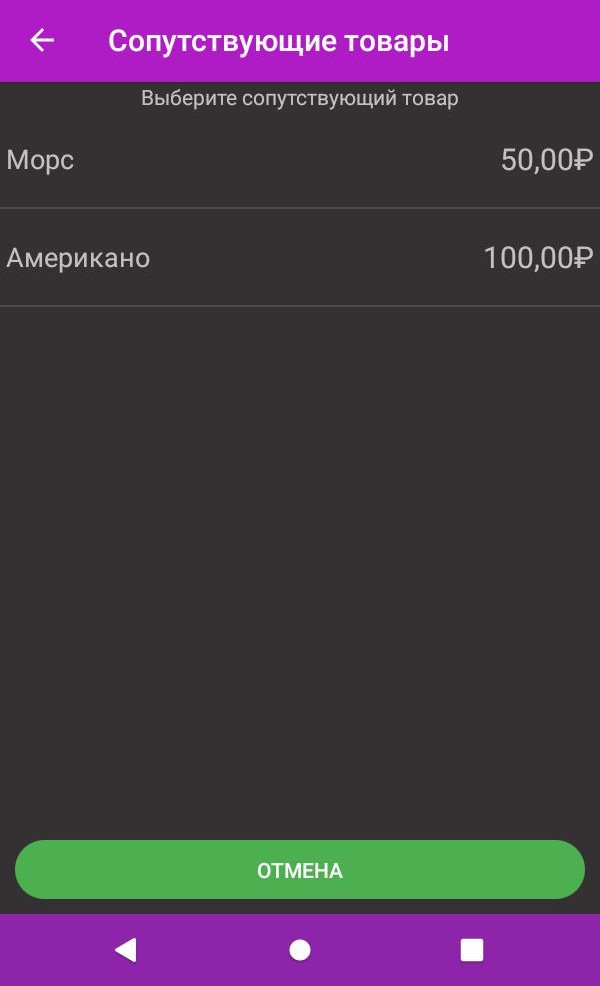Image resolution: width=600 pixels, height=986 pixels.
Task: Tap the Android home circle button
Action: click(x=300, y=950)
